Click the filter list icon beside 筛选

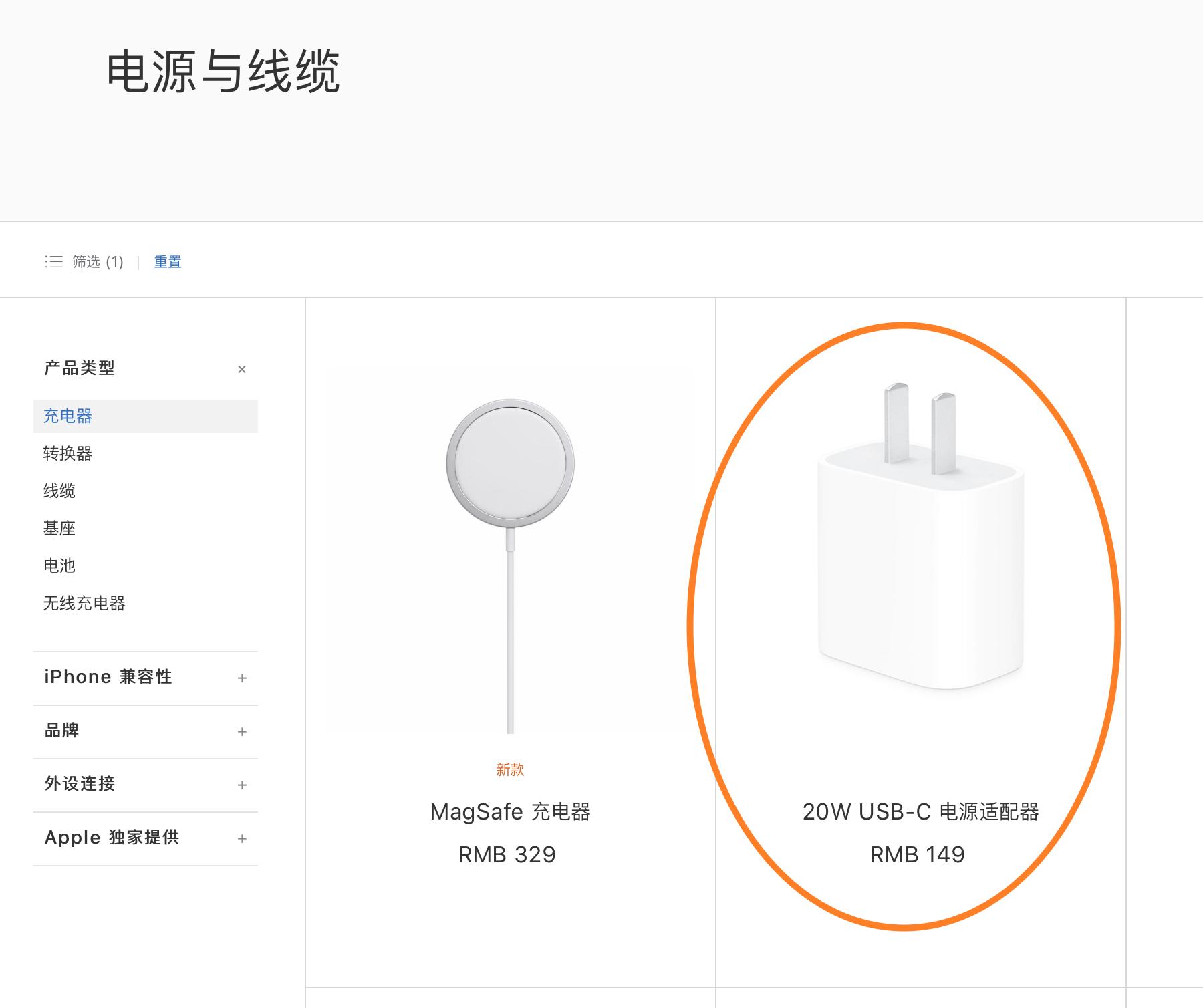54,262
